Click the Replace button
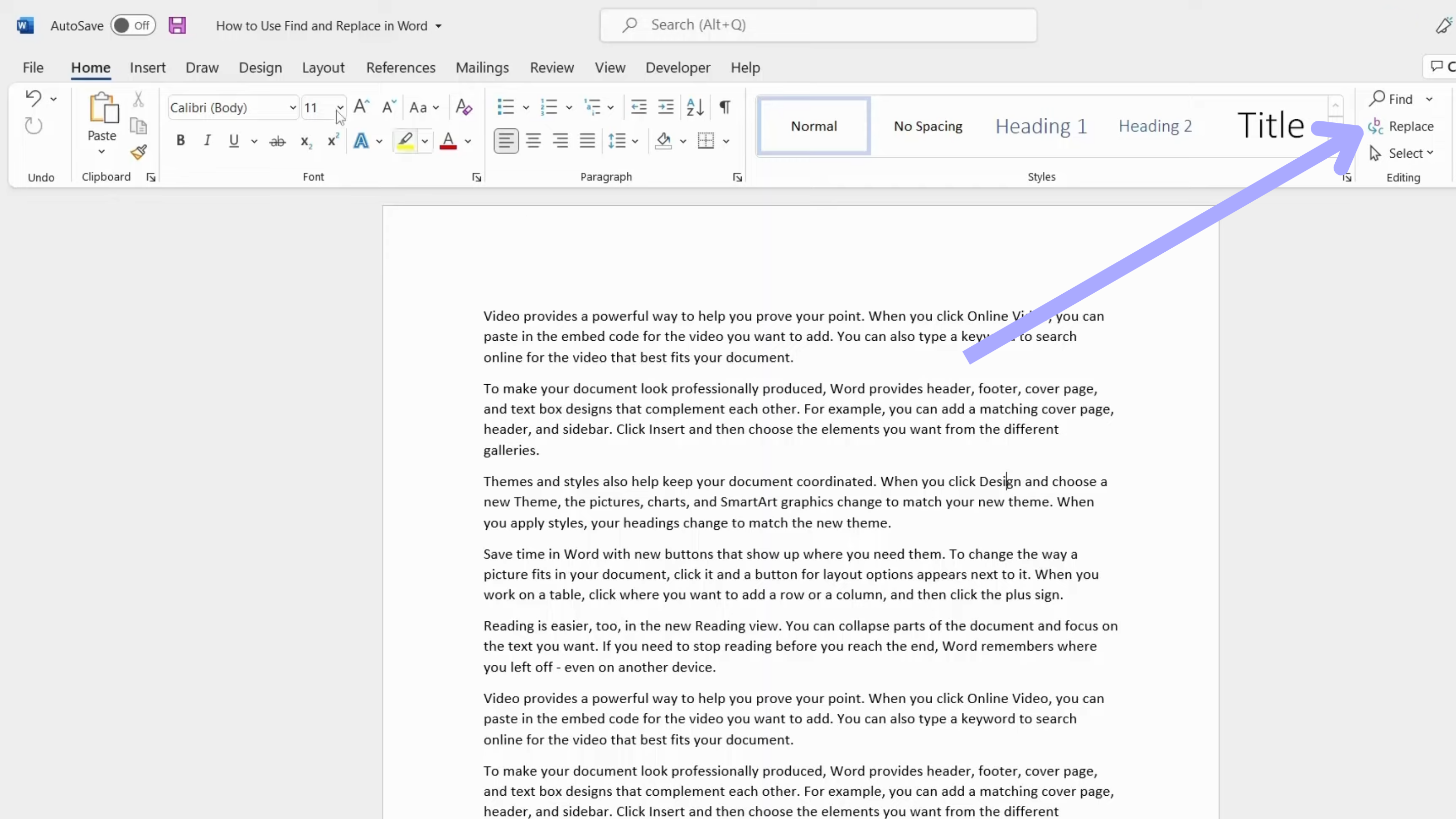Screen dimensions: 1456x819 (x=1401, y=126)
